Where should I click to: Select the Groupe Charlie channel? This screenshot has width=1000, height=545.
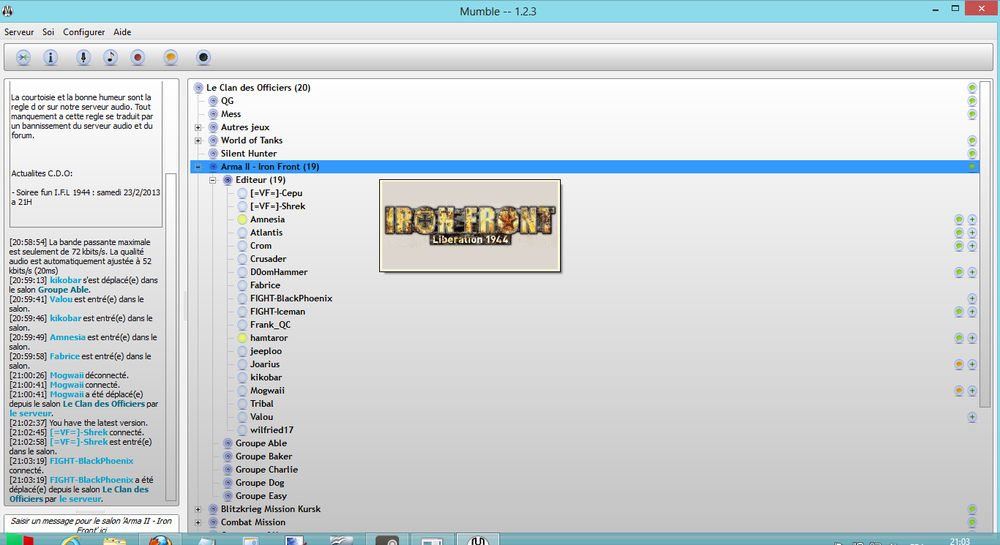[267, 470]
